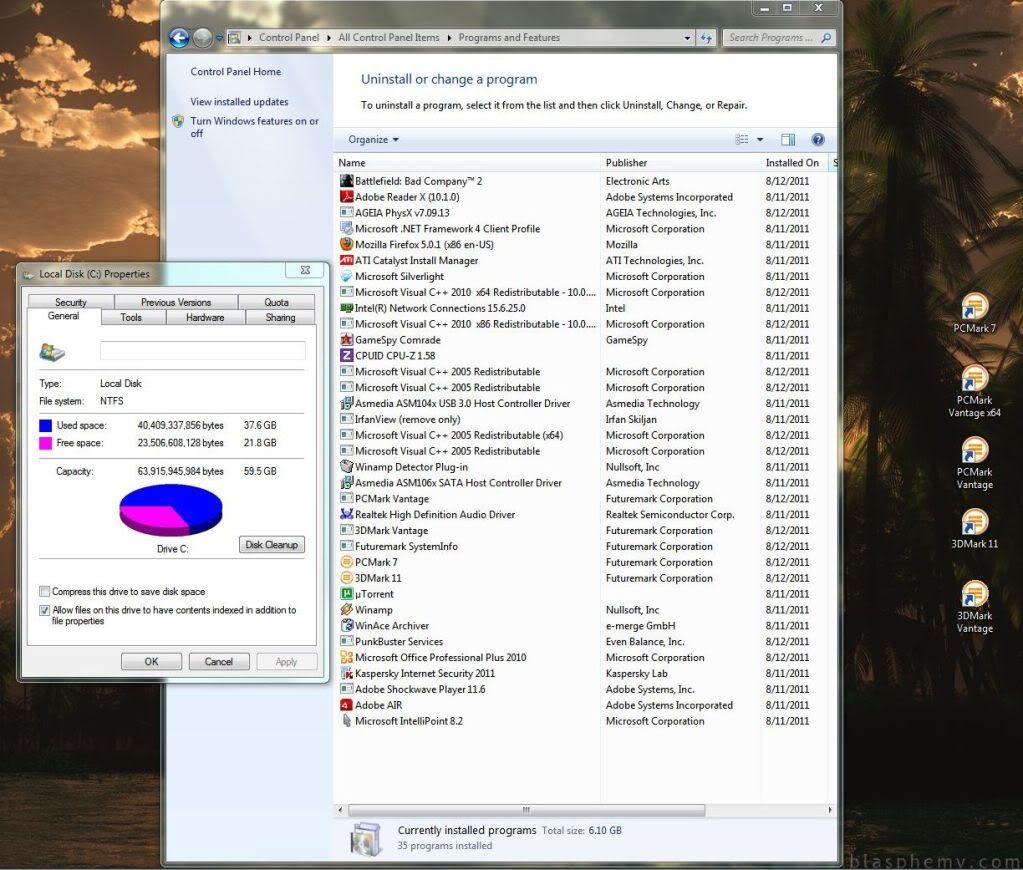The height and width of the screenshot is (870, 1023).
Task: Open the Control Panel Home link
Action: [236, 72]
